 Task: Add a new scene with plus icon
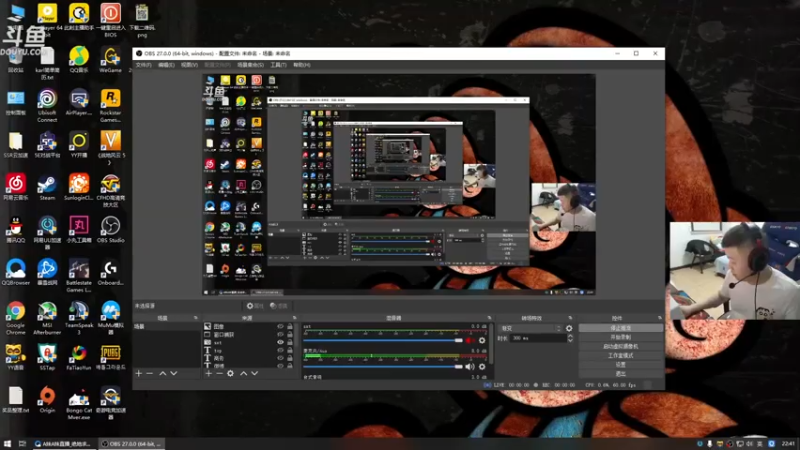point(139,373)
